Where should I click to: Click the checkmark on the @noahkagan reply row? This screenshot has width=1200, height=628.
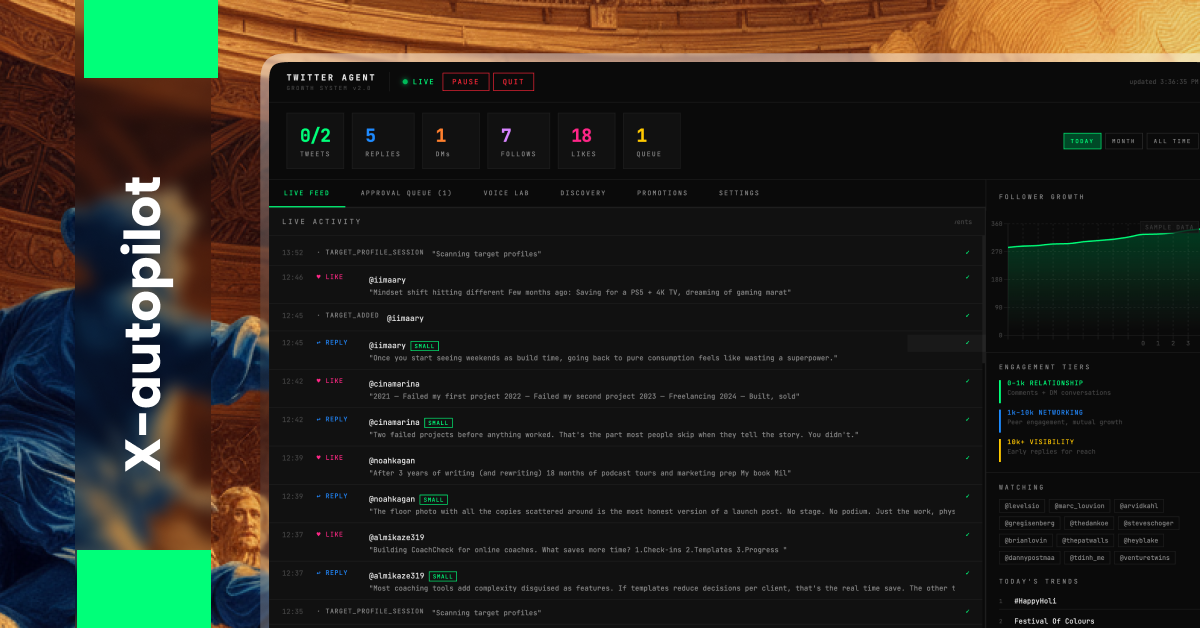point(967,496)
